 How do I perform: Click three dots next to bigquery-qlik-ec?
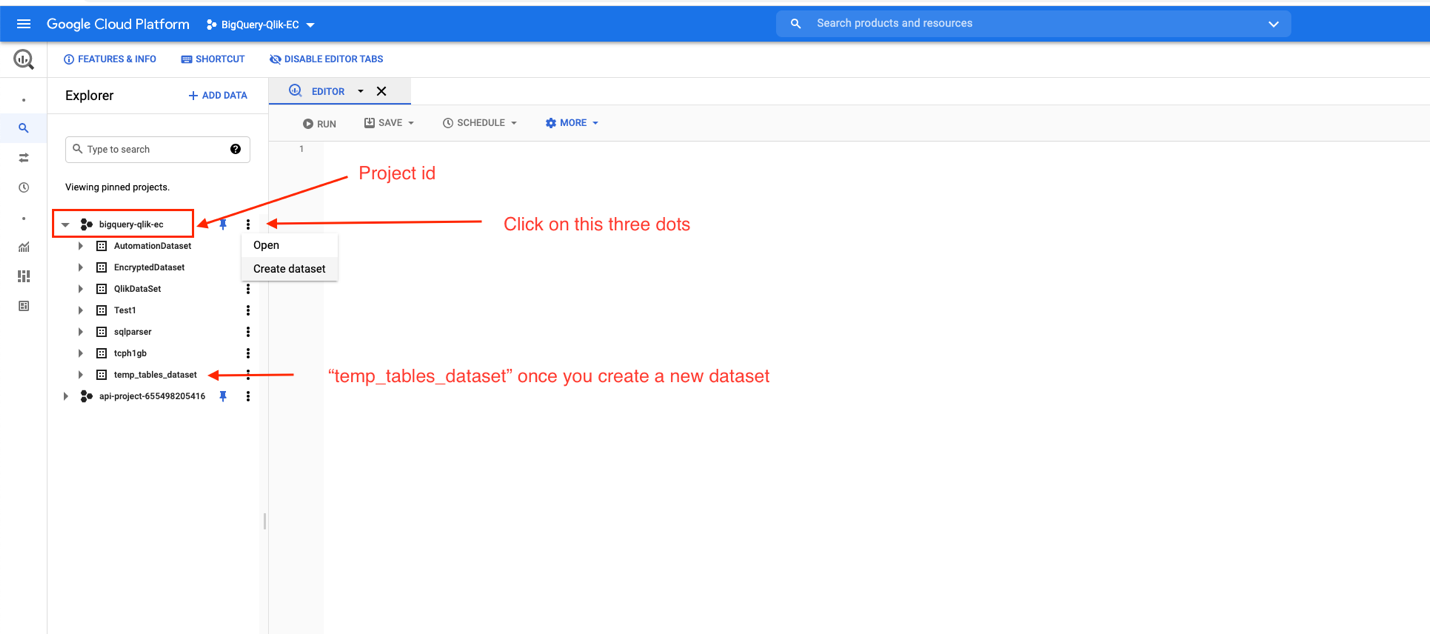click(x=248, y=224)
